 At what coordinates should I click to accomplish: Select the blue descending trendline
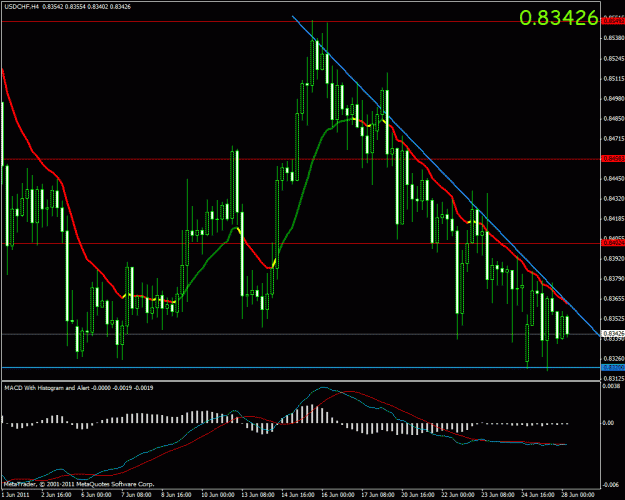tap(445, 175)
